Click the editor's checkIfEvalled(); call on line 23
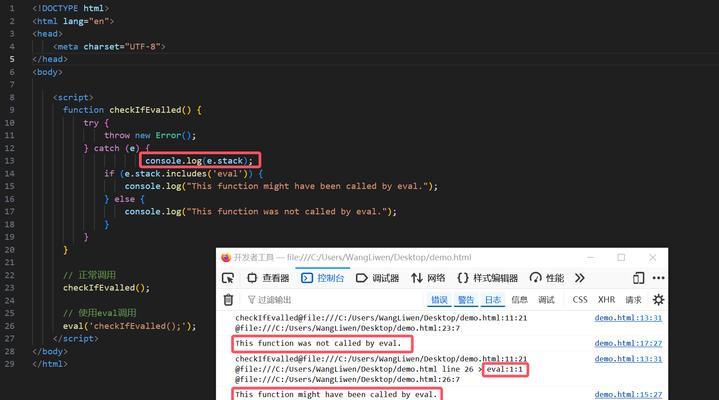719x400 pixels. 106,288
